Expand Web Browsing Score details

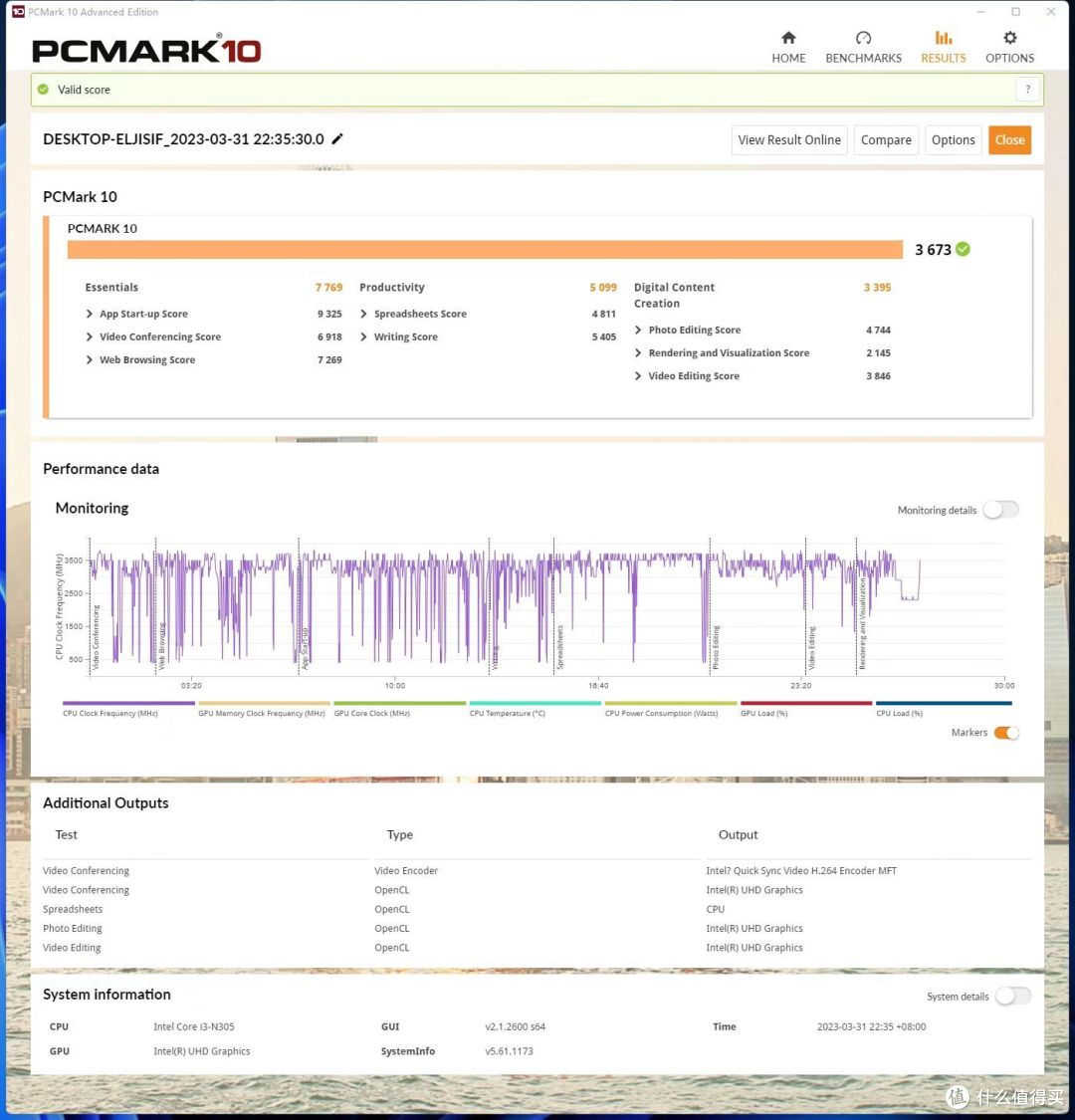pos(90,359)
